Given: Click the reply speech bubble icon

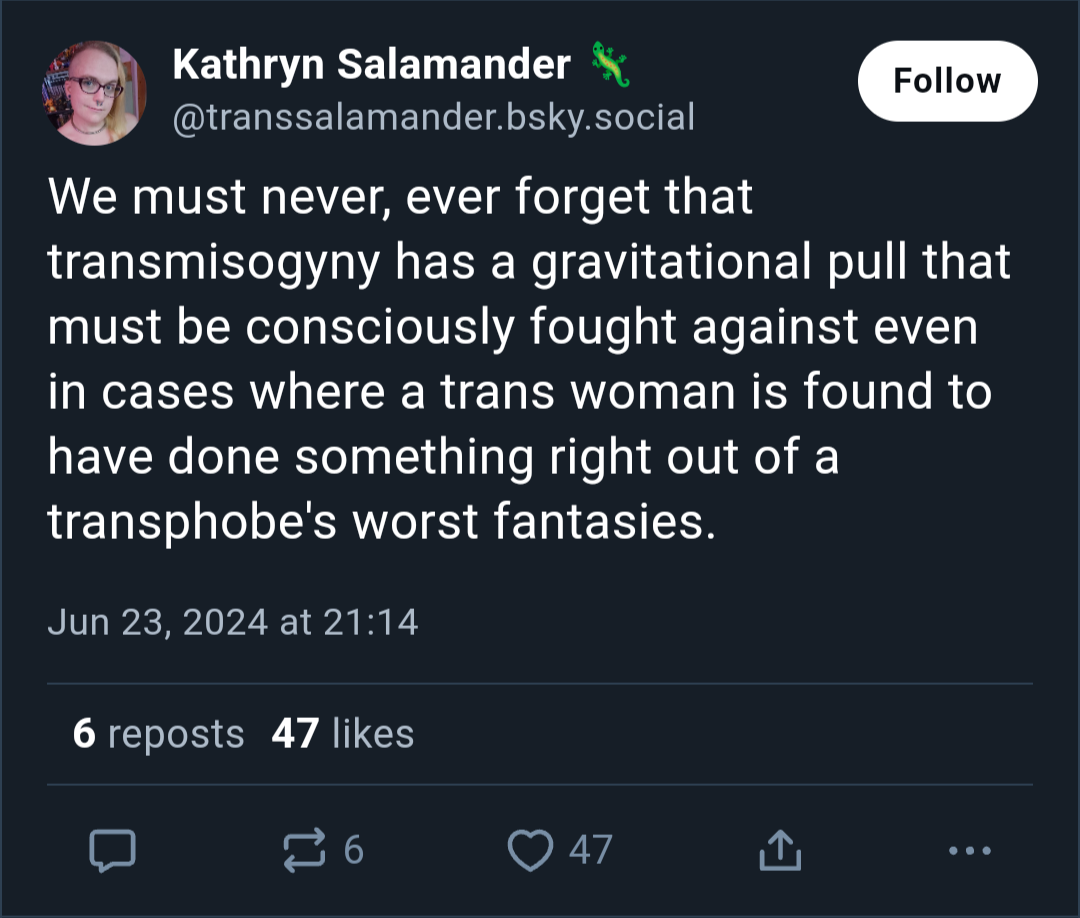Looking at the screenshot, I should tap(112, 851).
